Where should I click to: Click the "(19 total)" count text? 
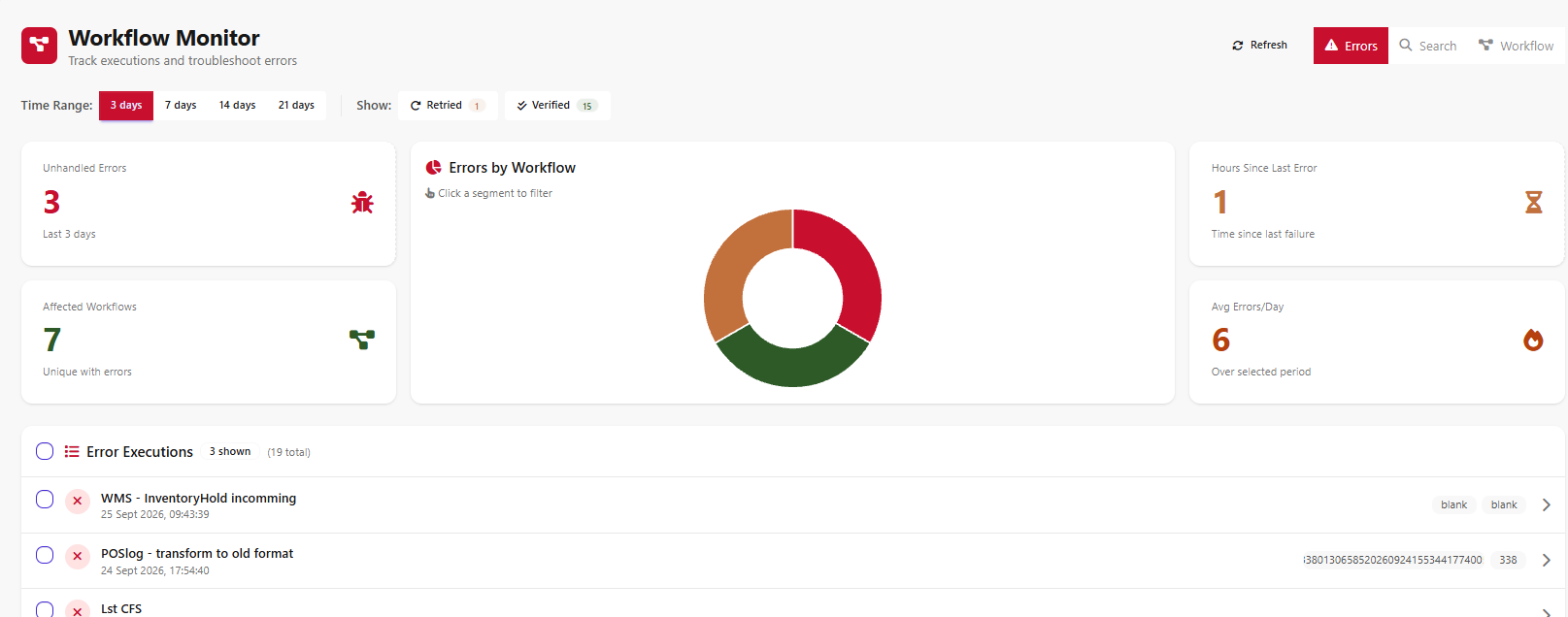(288, 452)
